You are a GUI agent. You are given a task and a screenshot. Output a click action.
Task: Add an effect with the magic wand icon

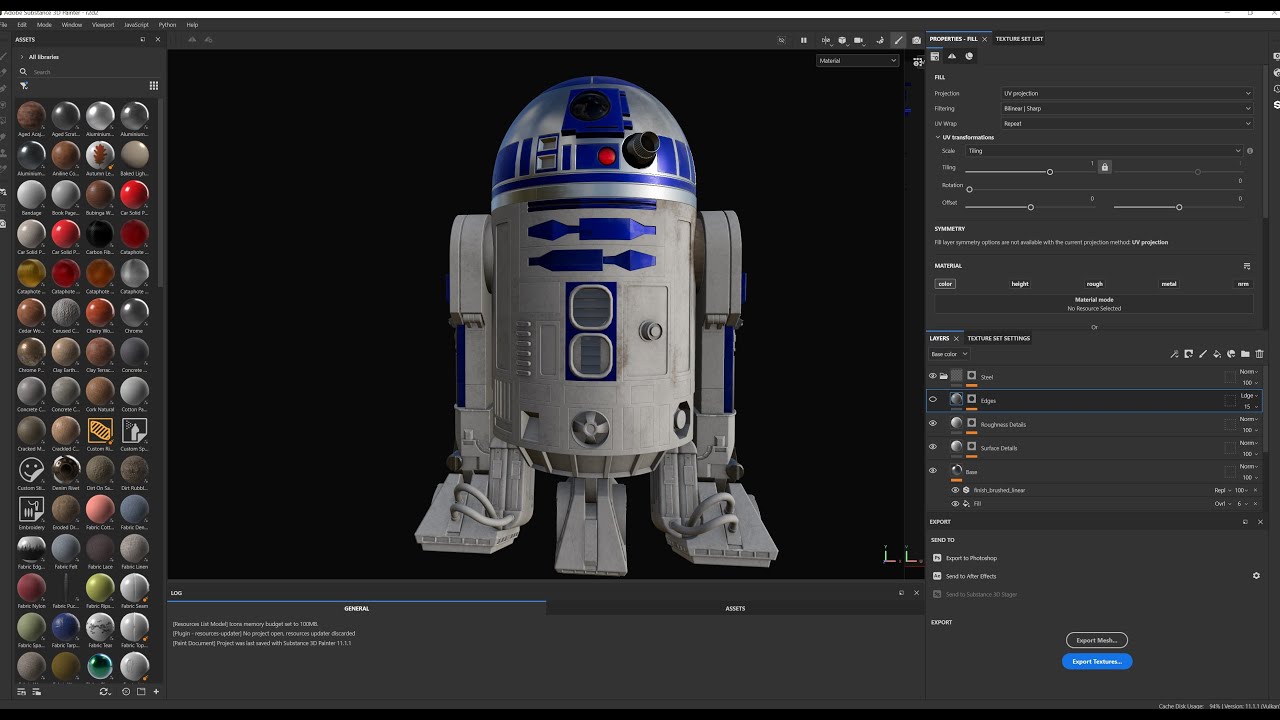click(x=1174, y=354)
